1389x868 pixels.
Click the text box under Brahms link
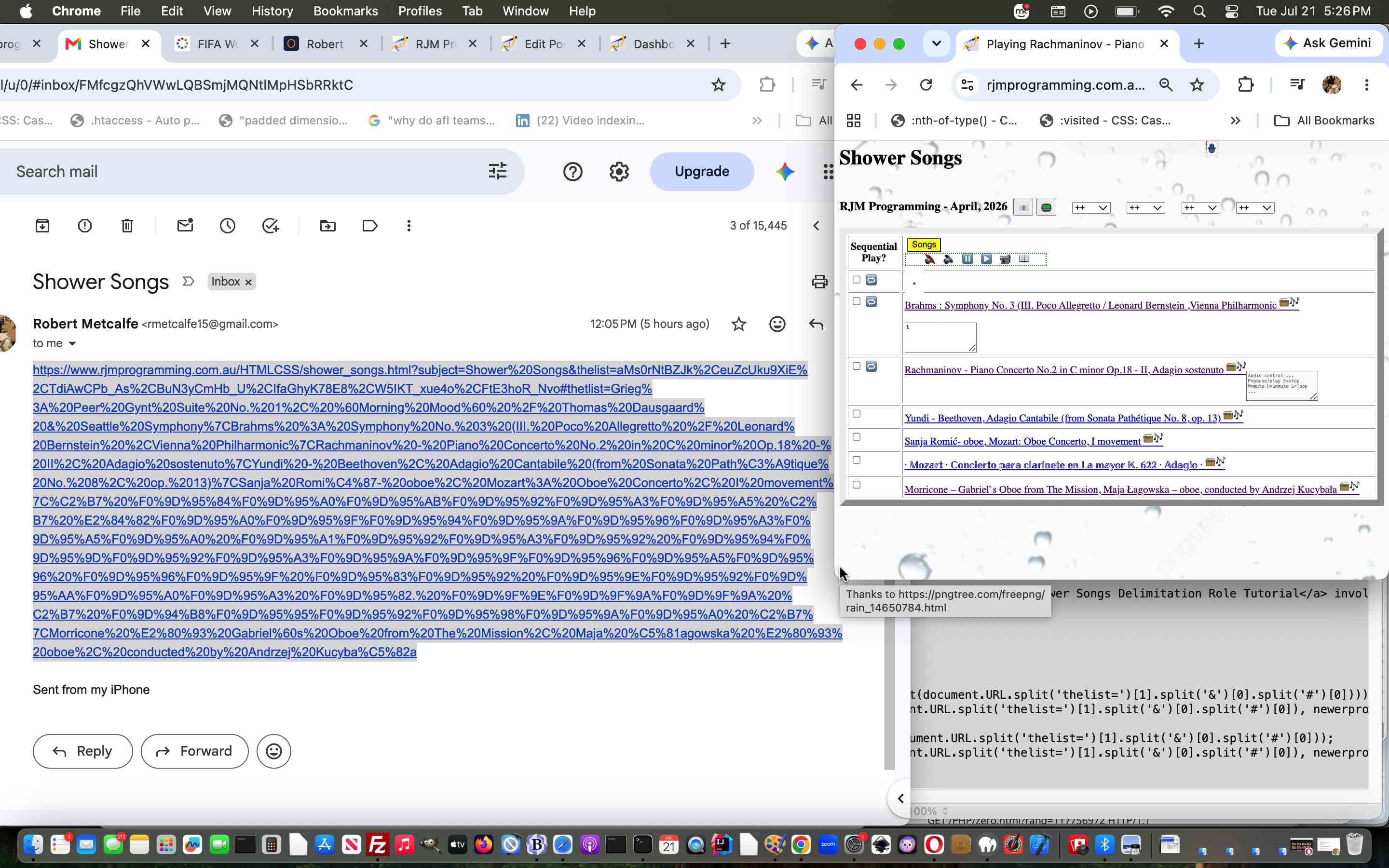click(940, 338)
